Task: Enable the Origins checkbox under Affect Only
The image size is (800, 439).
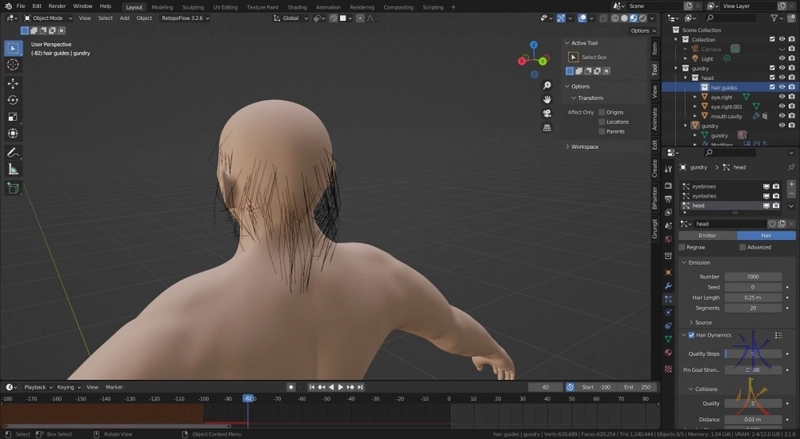Action: [601, 112]
